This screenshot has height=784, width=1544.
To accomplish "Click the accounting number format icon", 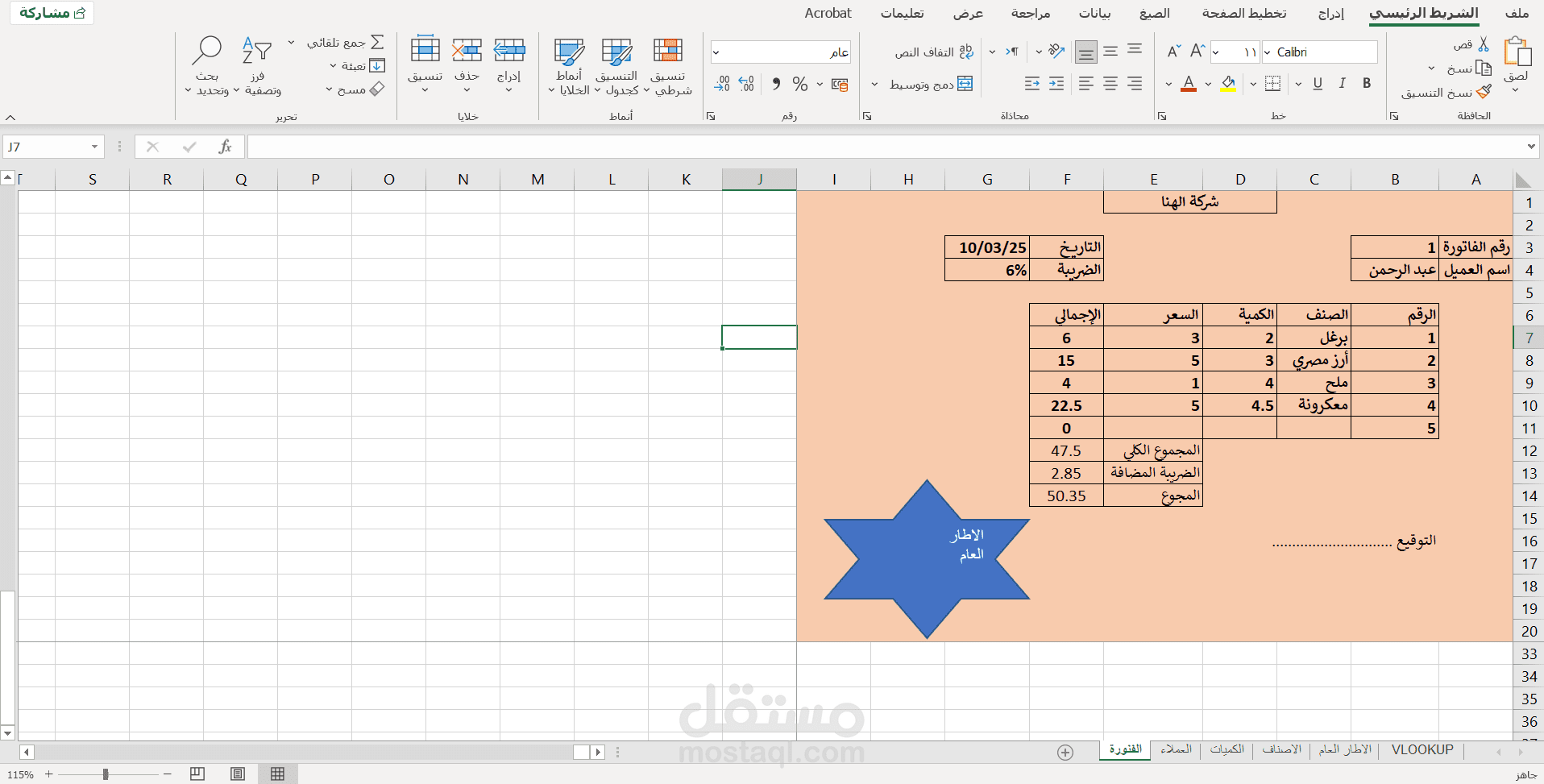I will click(840, 84).
